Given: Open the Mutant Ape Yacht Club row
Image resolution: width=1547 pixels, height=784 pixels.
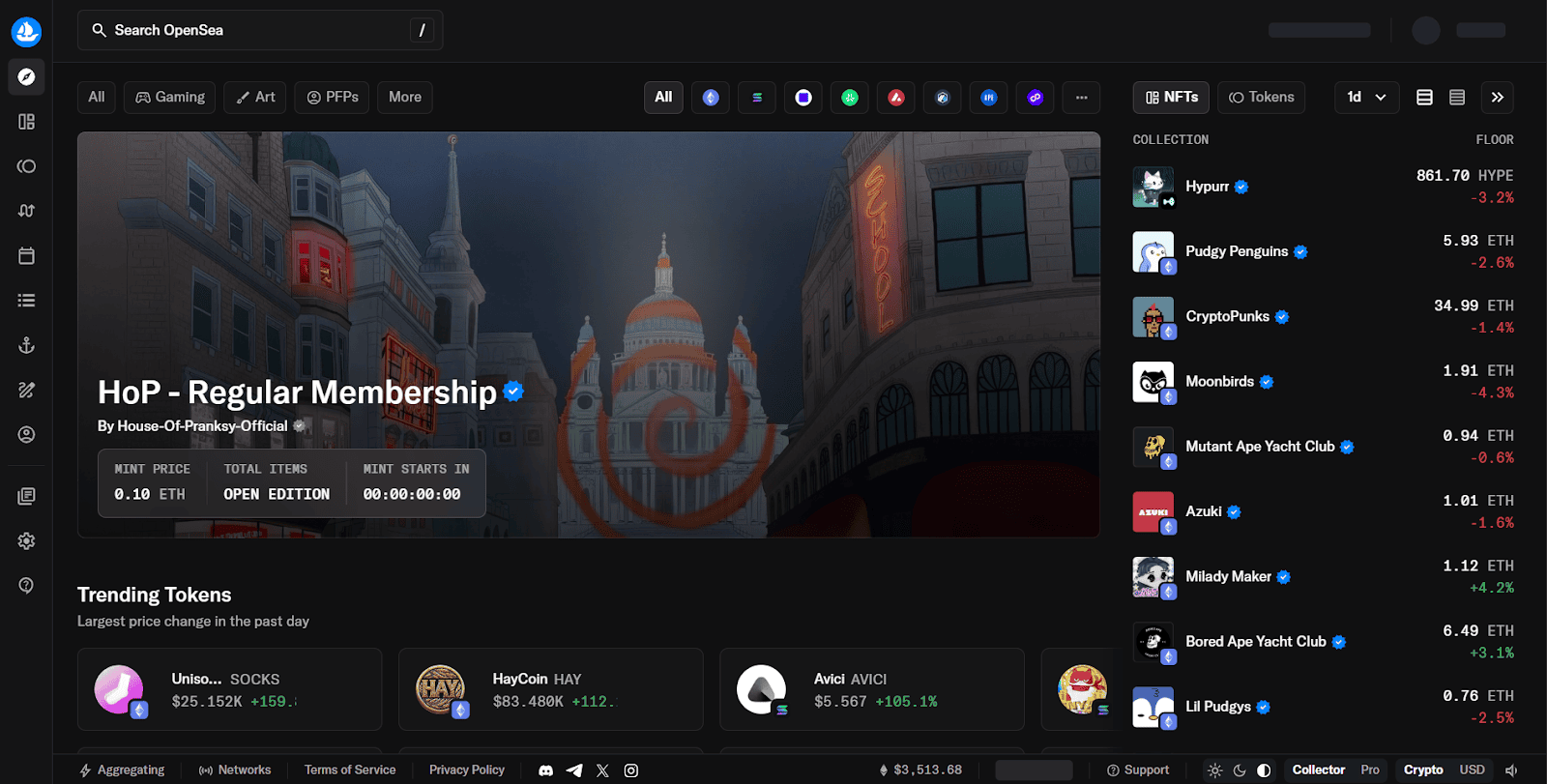Looking at the screenshot, I should pyautogui.click(x=1324, y=447).
